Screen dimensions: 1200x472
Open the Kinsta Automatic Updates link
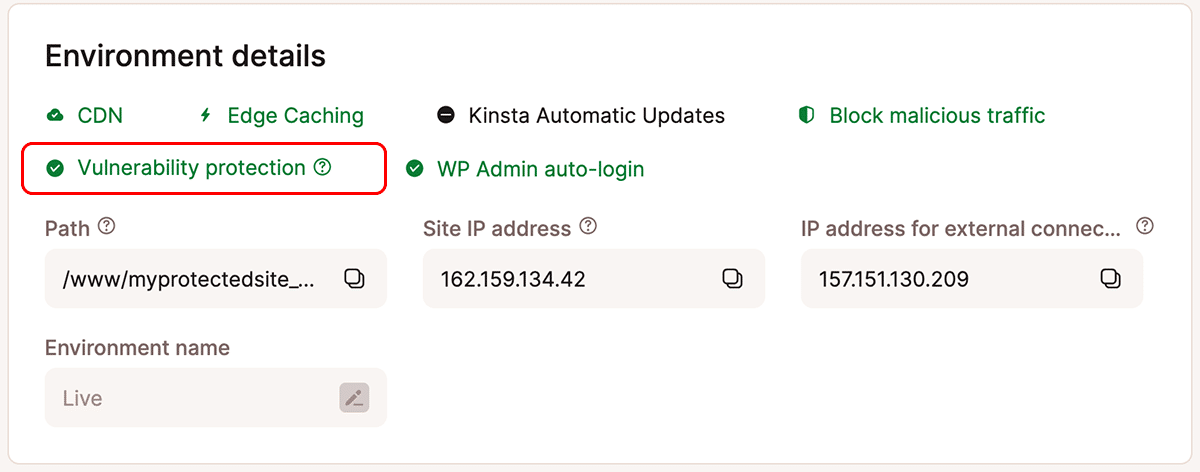[x=597, y=115]
